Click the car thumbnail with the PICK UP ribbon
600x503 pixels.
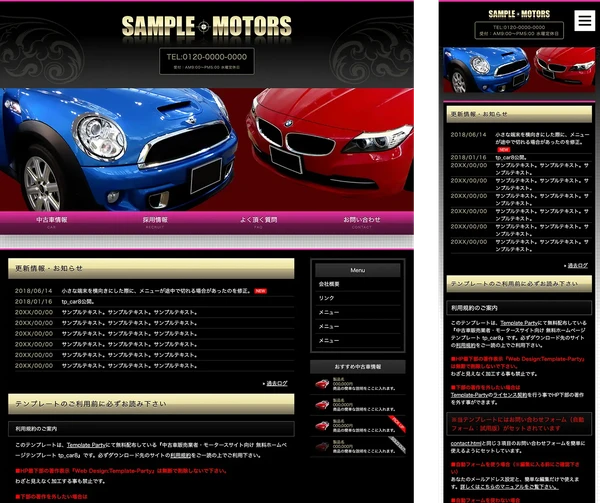click(322, 425)
